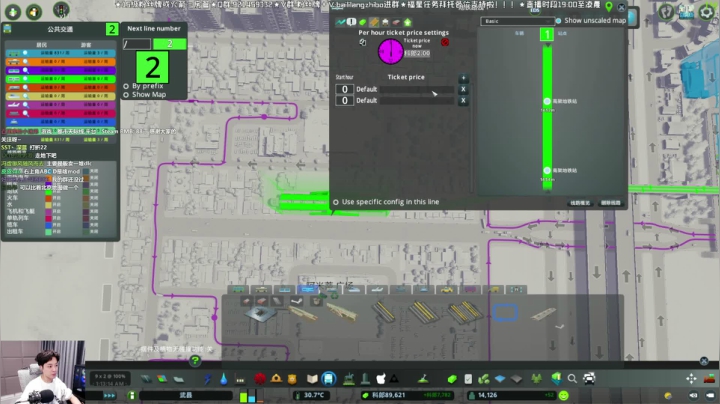Open the unique buildings monument icon
Image resolution: width=720 pixels, height=404 pixels.
[x=366, y=379]
